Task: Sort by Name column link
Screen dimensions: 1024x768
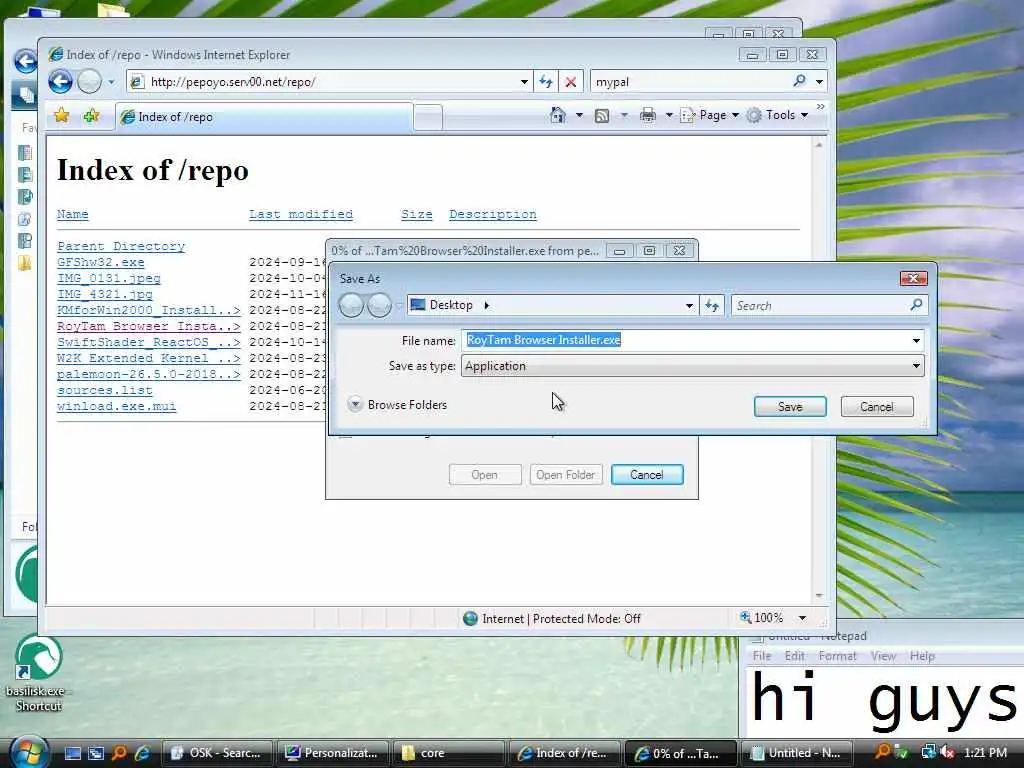Action: click(x=72, y=214)
